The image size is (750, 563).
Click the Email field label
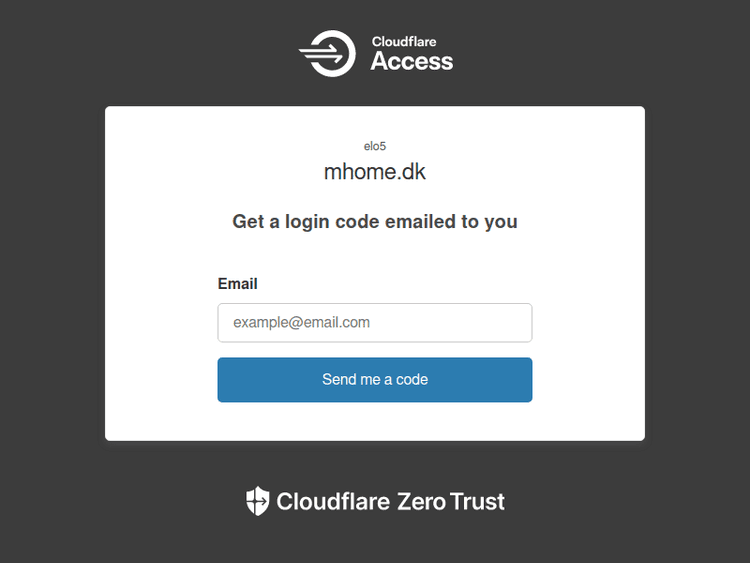[x=238, y=284]
